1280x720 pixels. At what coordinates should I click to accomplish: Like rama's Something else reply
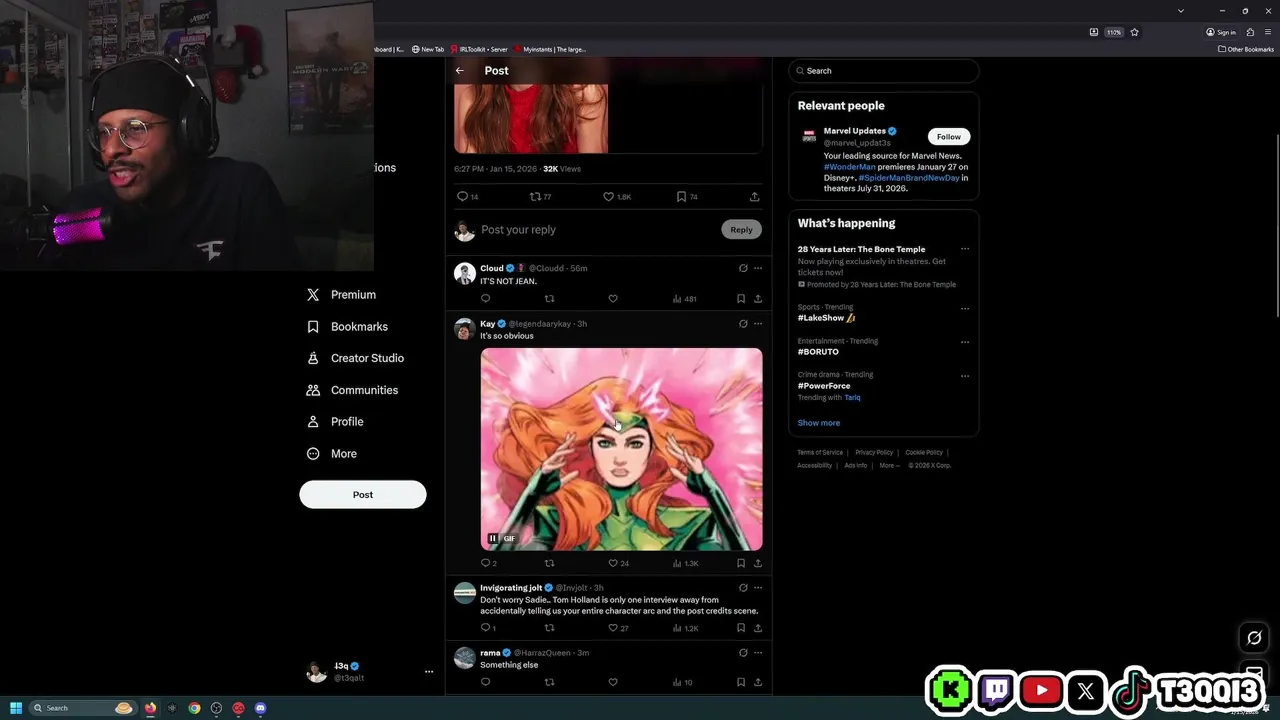(x=613, y=682)
